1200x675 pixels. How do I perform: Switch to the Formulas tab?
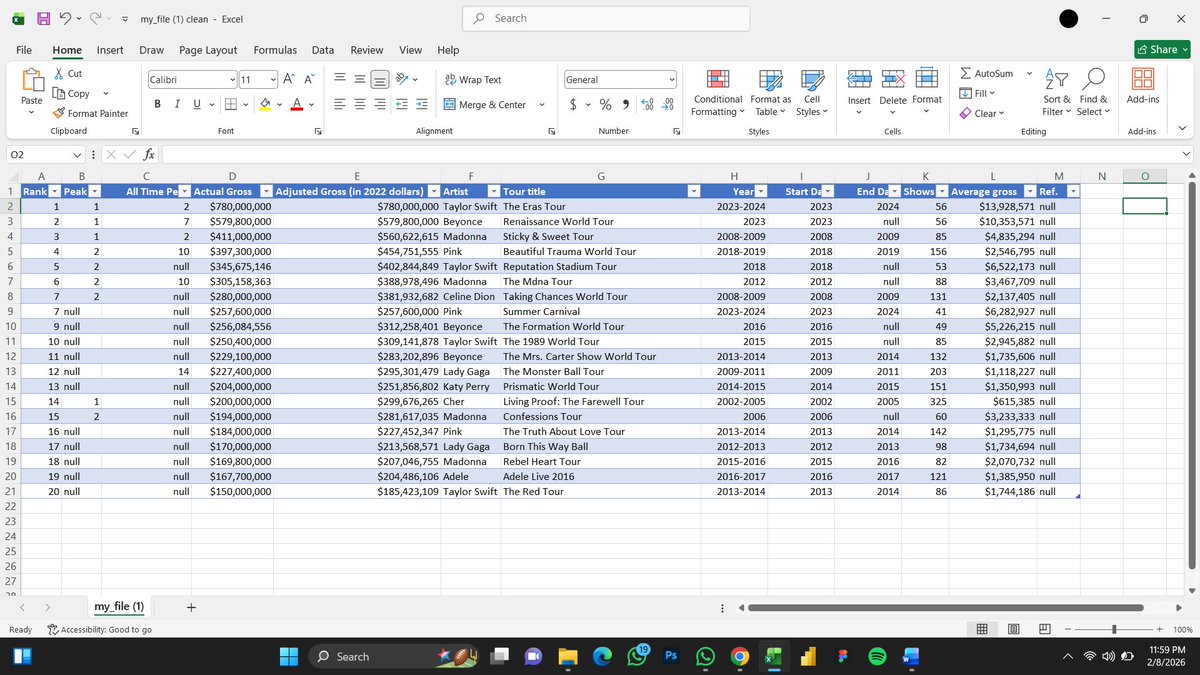click(275, 50)
